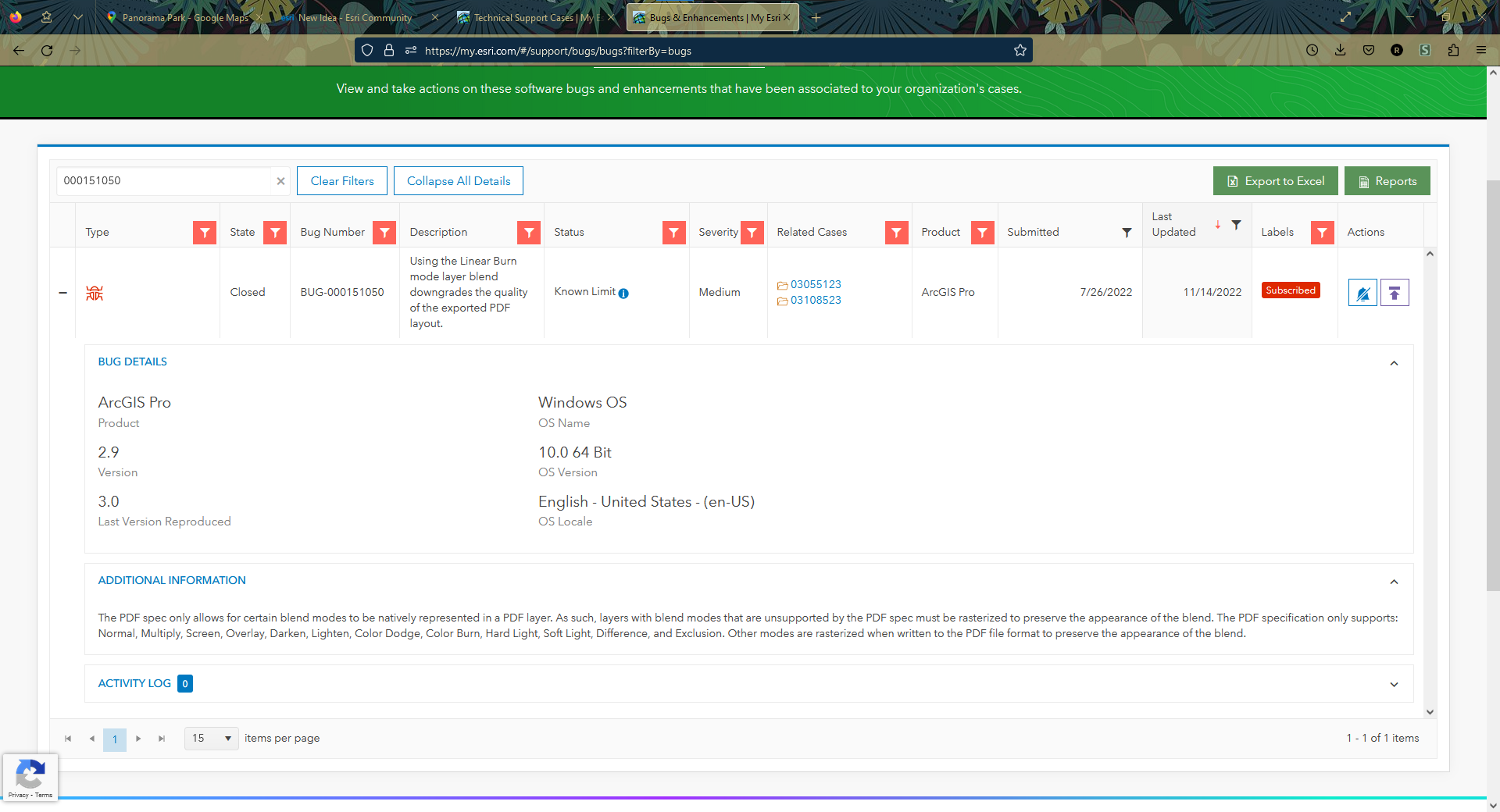The height and width of the screenshot is (812, 1500).
Task: Click the Subscribed label badge
Action: [x=1291, y=290]
